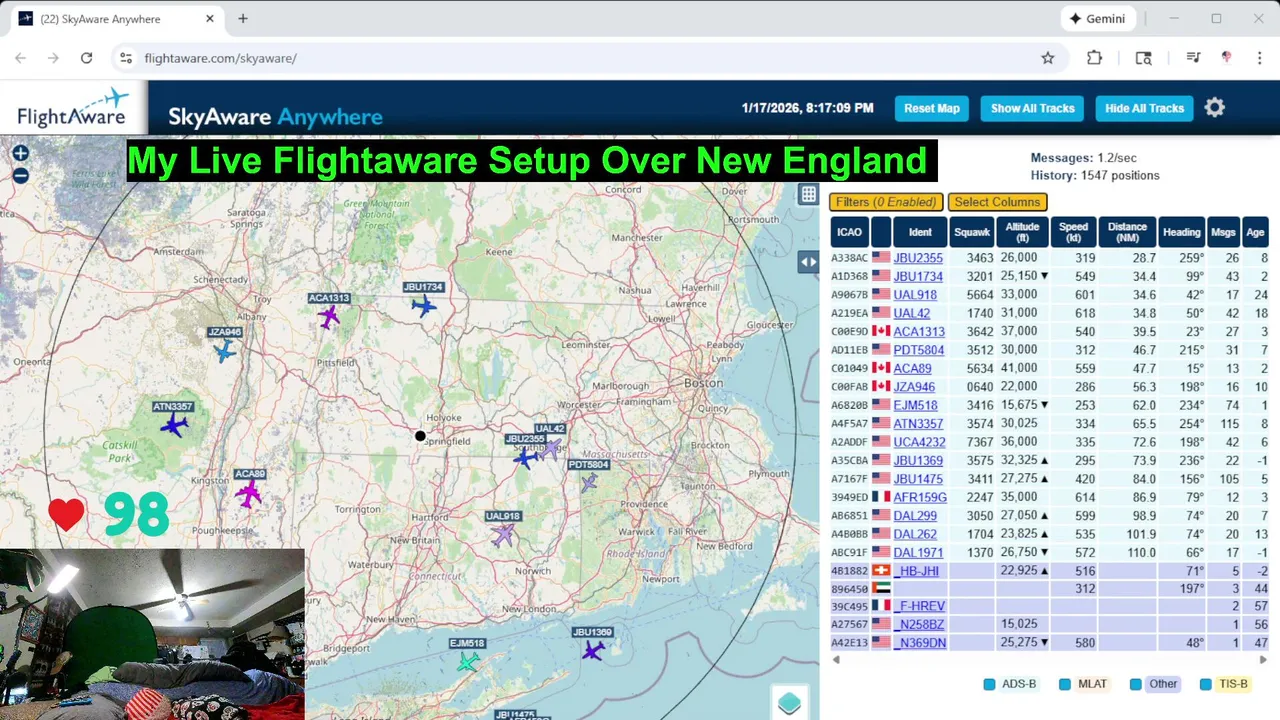Open the Chrome extensions puzzle icon
The height and width of the screenshot is (720, 1280).
tap(1094, 58)
